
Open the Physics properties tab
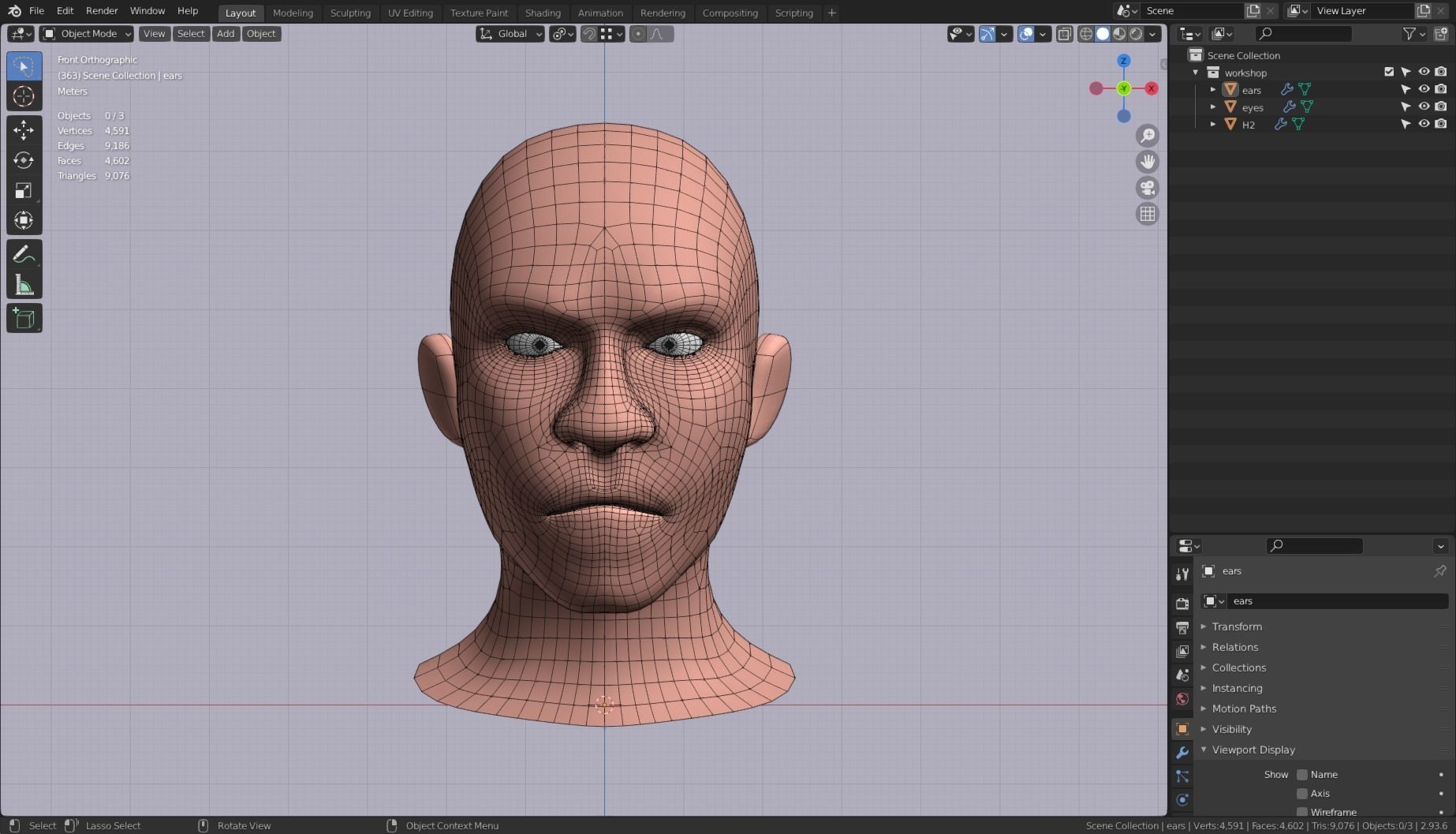point(1182,800)
